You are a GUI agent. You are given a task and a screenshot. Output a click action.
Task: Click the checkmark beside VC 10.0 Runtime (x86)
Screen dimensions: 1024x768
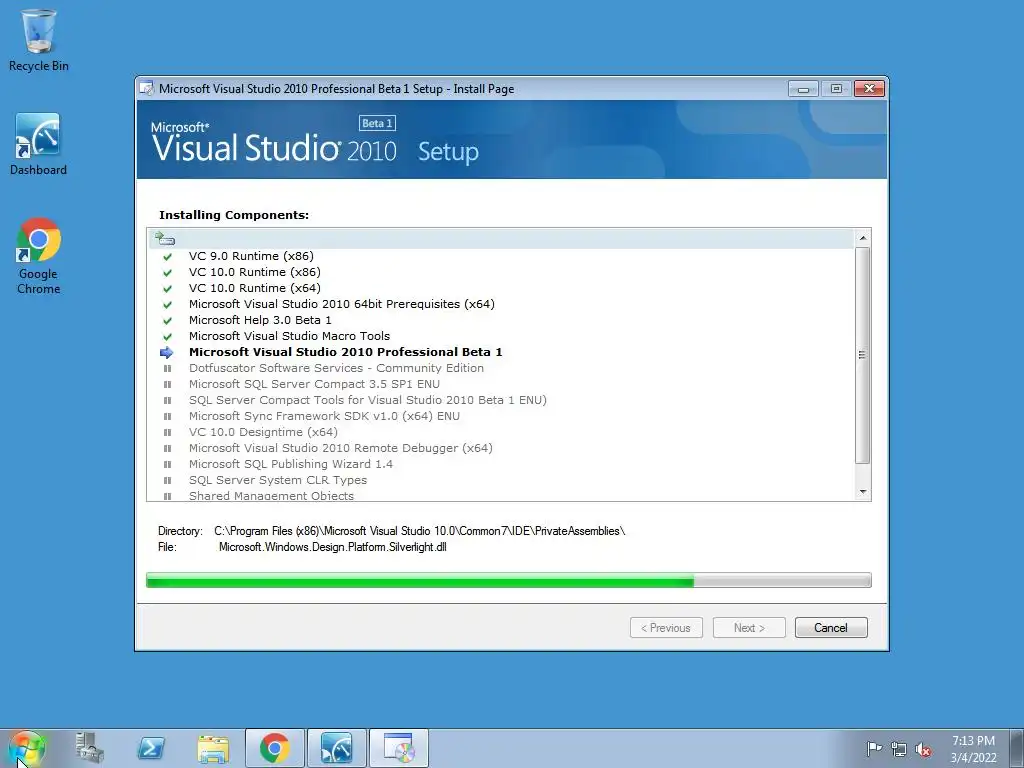point(167,272)
